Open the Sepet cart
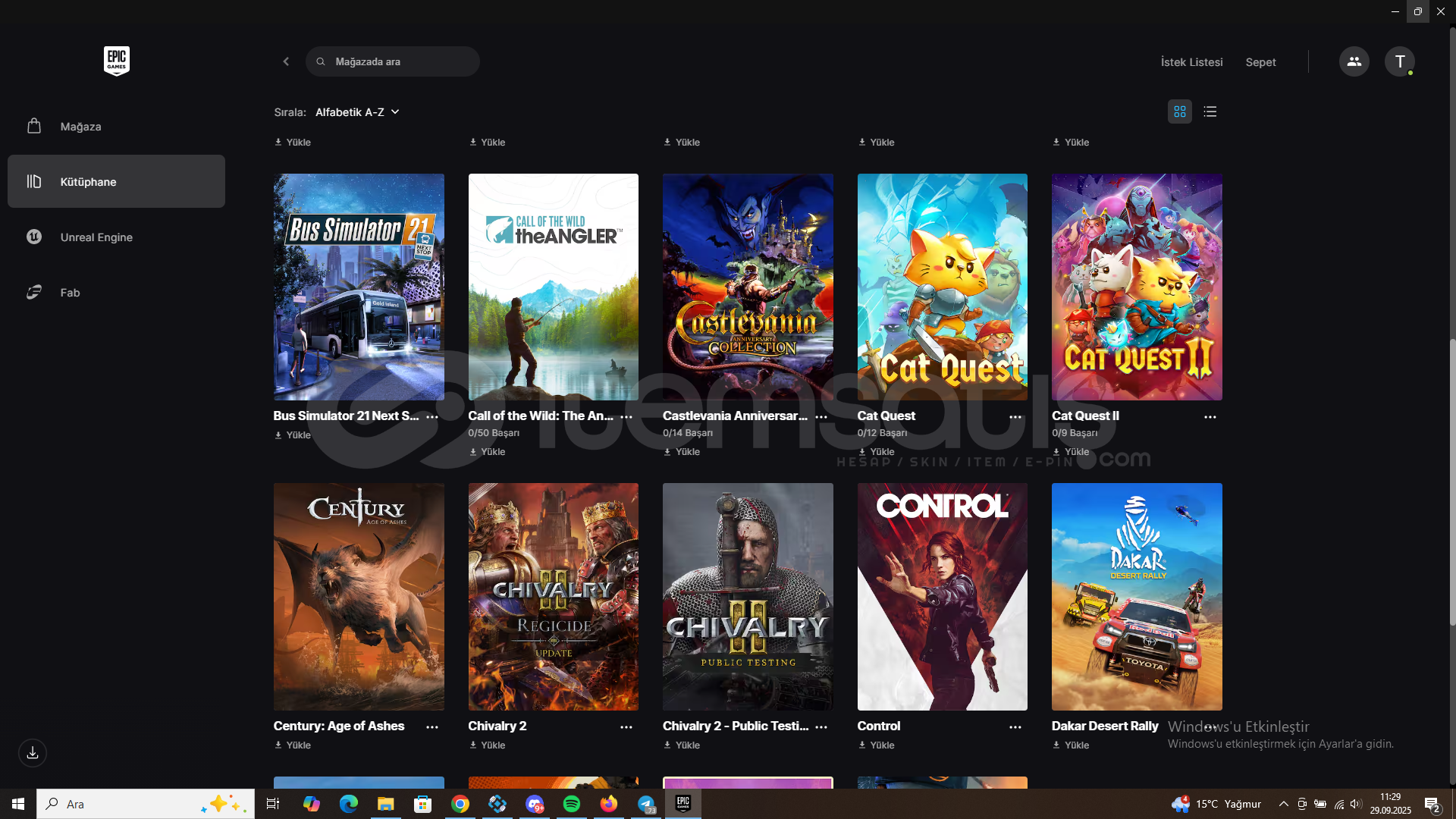 [1260, 62]
